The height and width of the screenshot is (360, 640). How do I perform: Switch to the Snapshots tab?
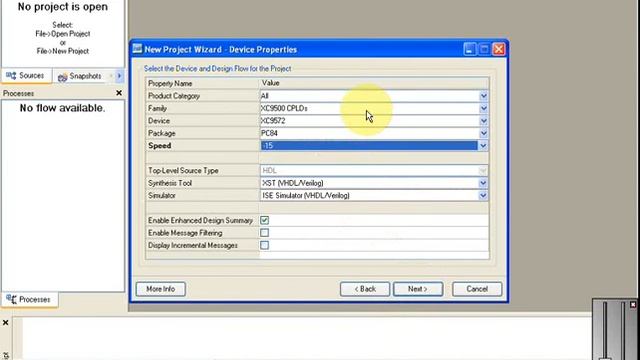pyautogui.click(x=81, y=76)
